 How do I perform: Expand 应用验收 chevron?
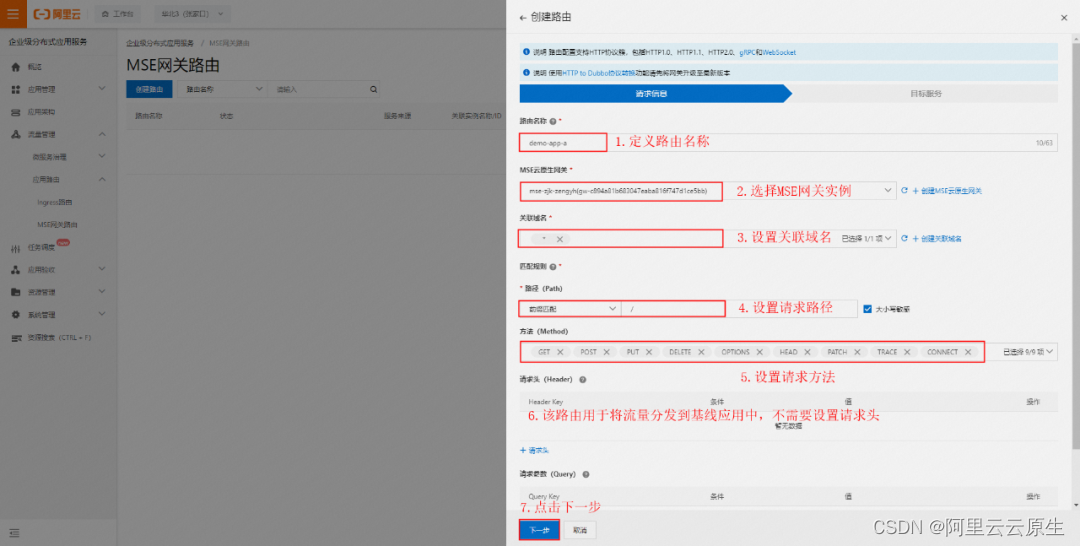[x=102, y=269]
